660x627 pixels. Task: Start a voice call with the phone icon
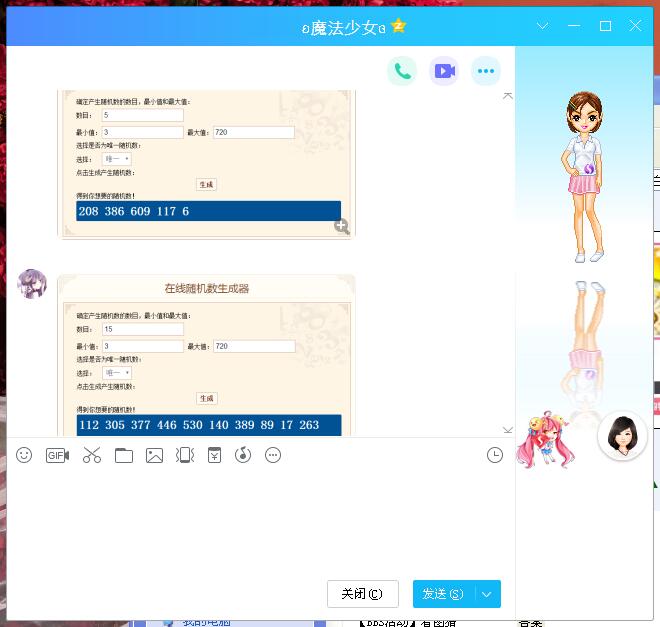402,71
